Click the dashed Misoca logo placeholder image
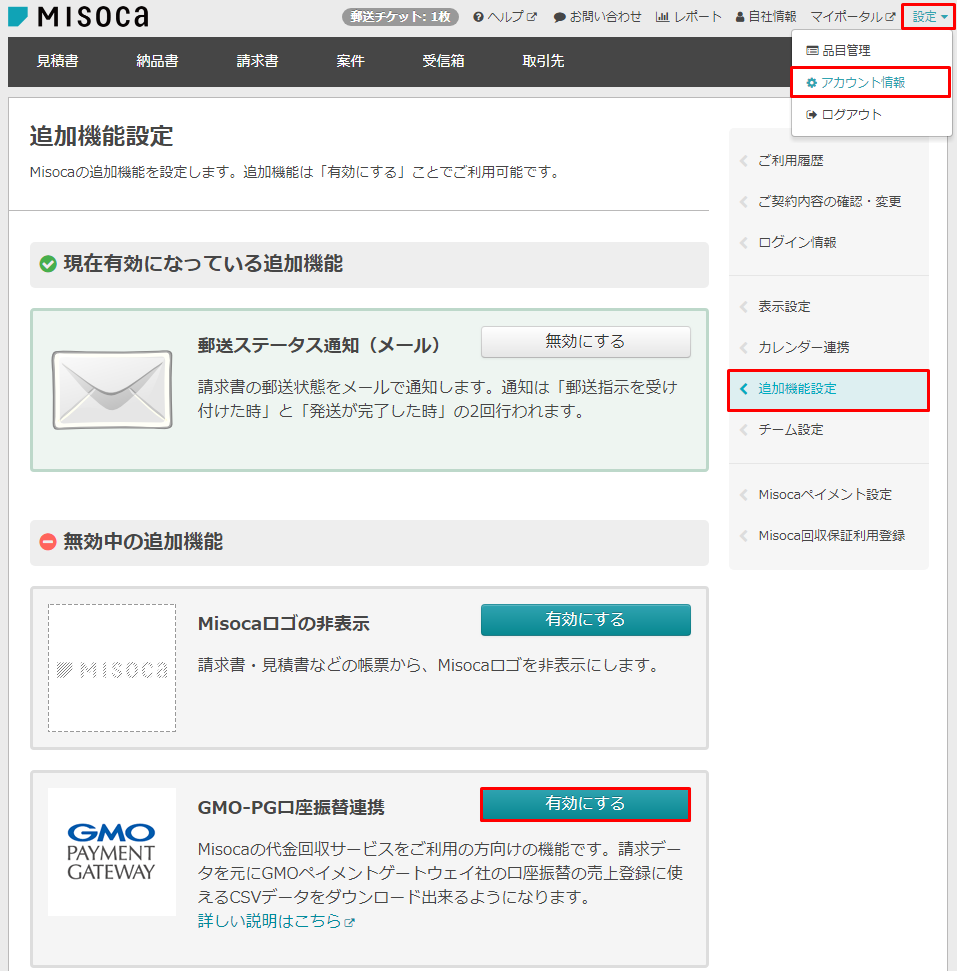The width and height of the screenshot is (957, 971). [112, 668]
